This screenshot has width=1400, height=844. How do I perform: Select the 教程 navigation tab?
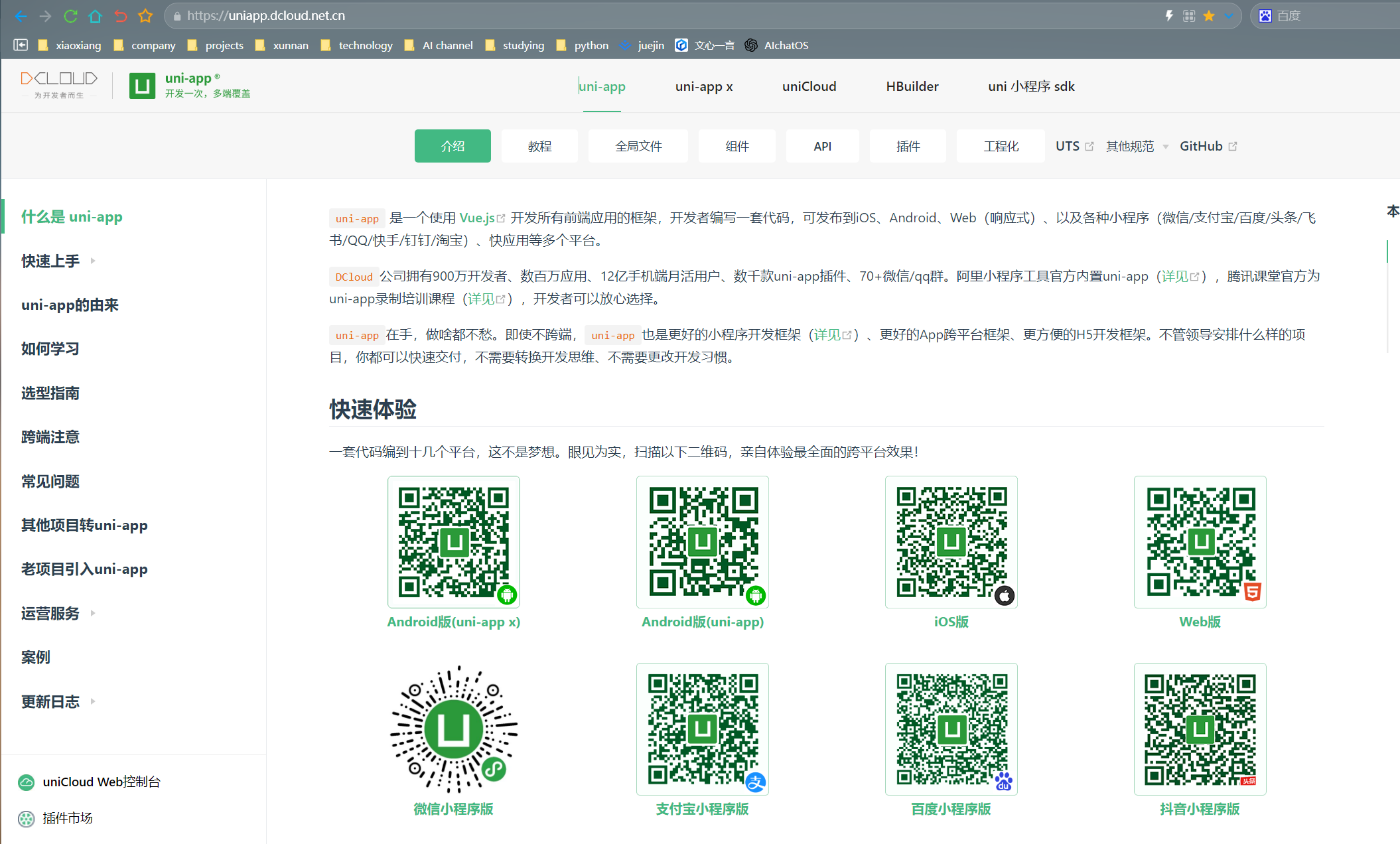pyautogui.click(x=539, y=146)
